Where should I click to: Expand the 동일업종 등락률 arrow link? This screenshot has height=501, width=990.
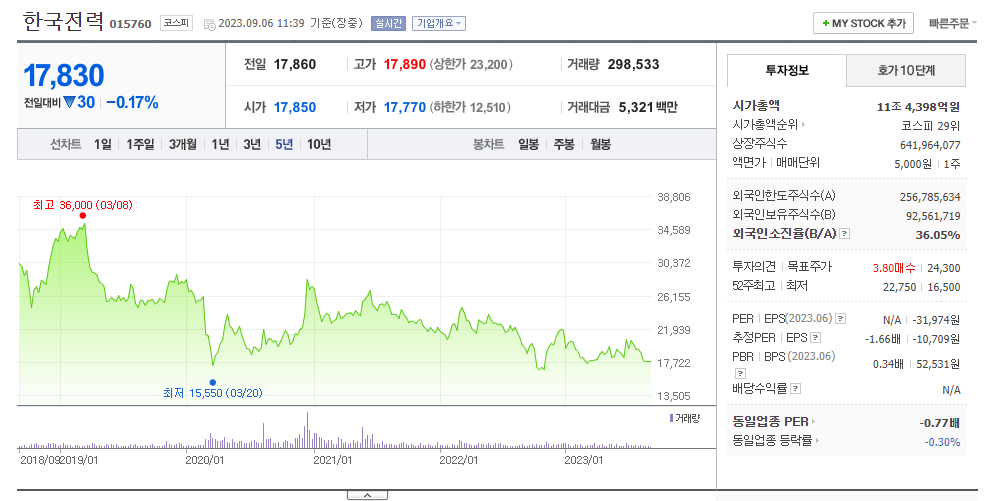point(817,440)
